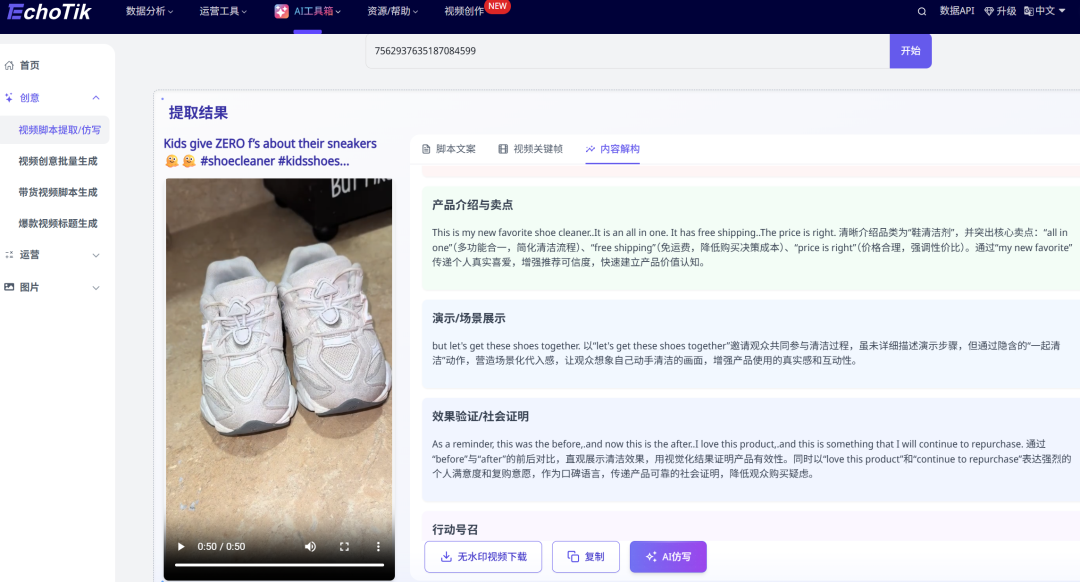1080x582 pixels.
Task: Collapse the 创意 sidebar section
Action: (x=96, y=97)
